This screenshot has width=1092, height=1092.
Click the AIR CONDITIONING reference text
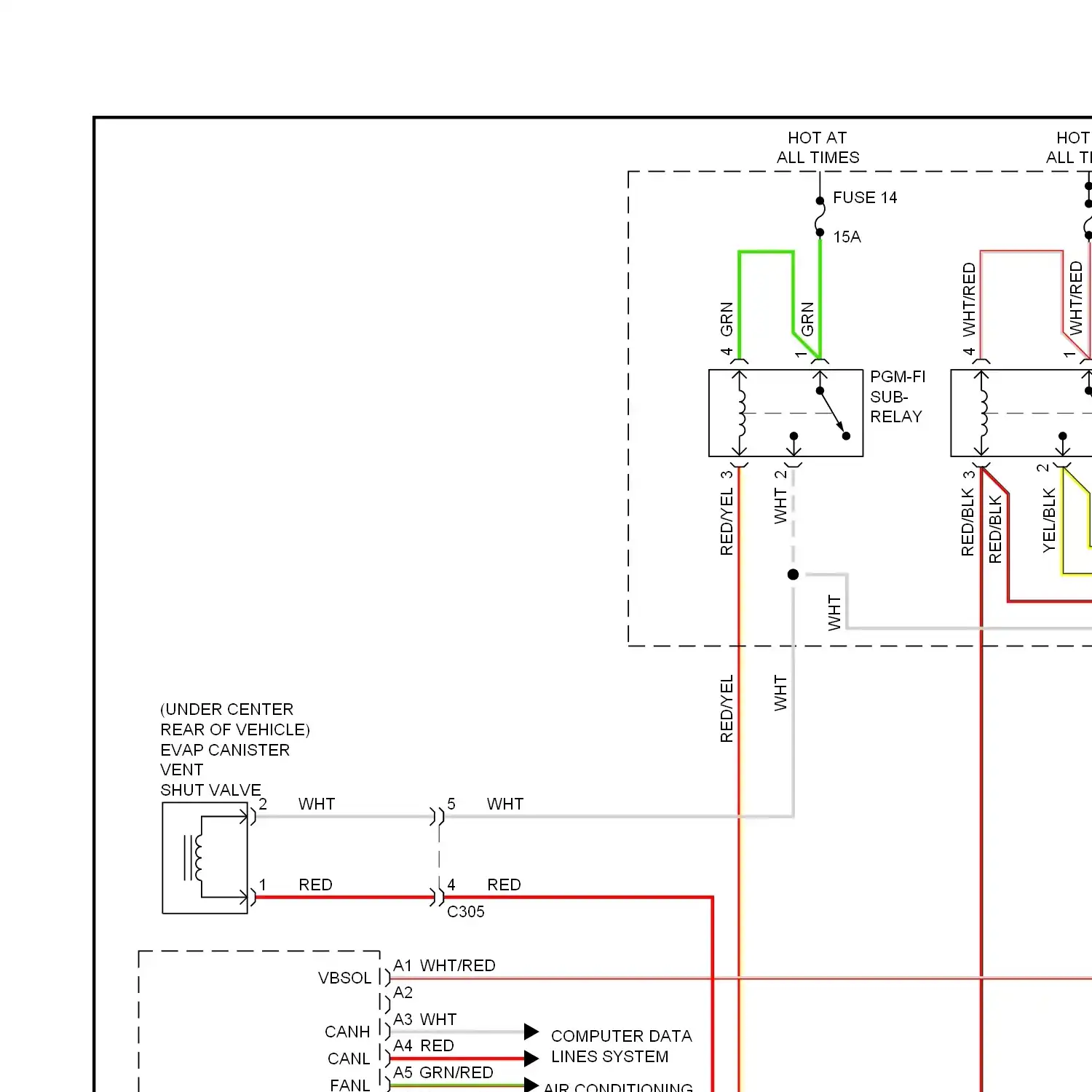618,1086
